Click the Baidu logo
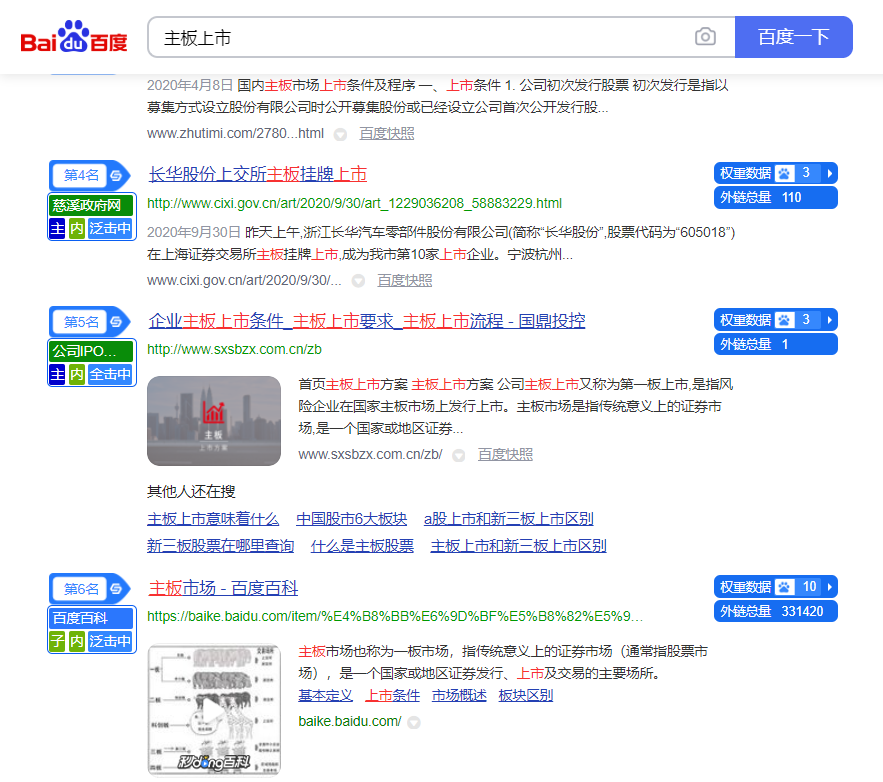The image size is (883, 782). [x=74, y=37]
